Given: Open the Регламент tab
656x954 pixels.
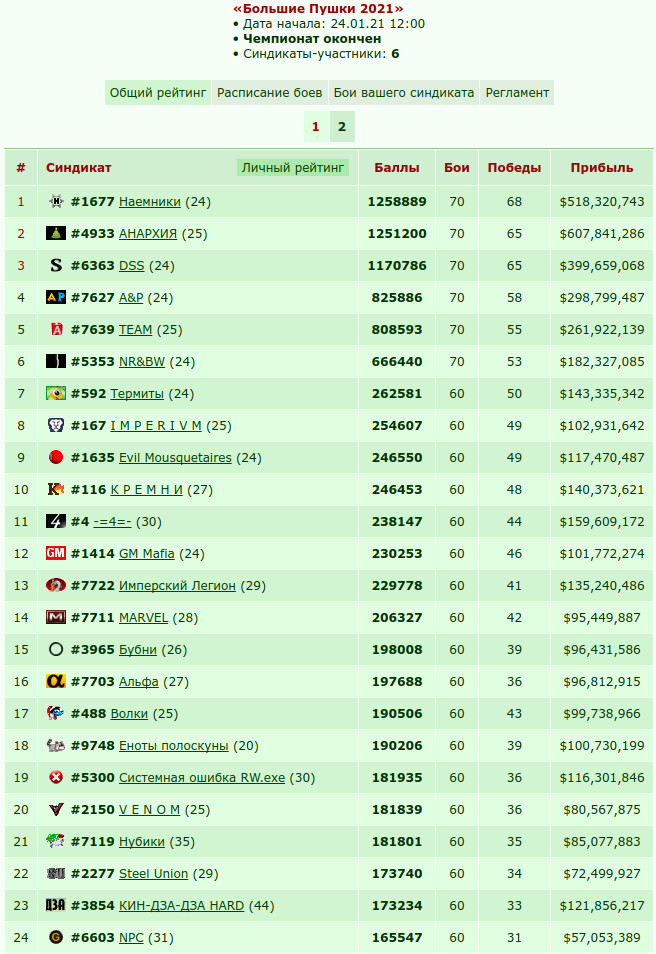Looking at the screenshot, I should [517, 92].
